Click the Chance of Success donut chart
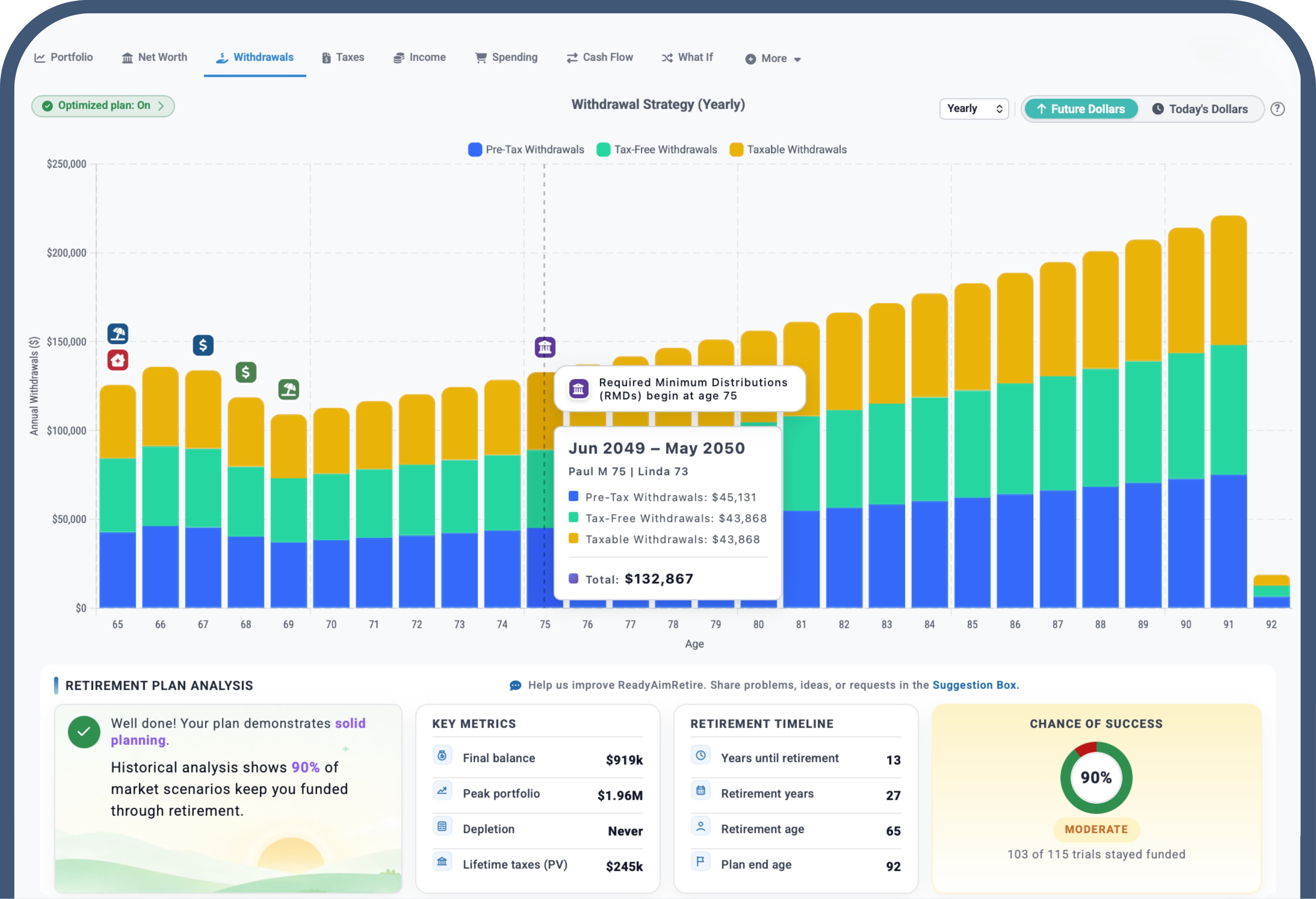 point(1096,778)
